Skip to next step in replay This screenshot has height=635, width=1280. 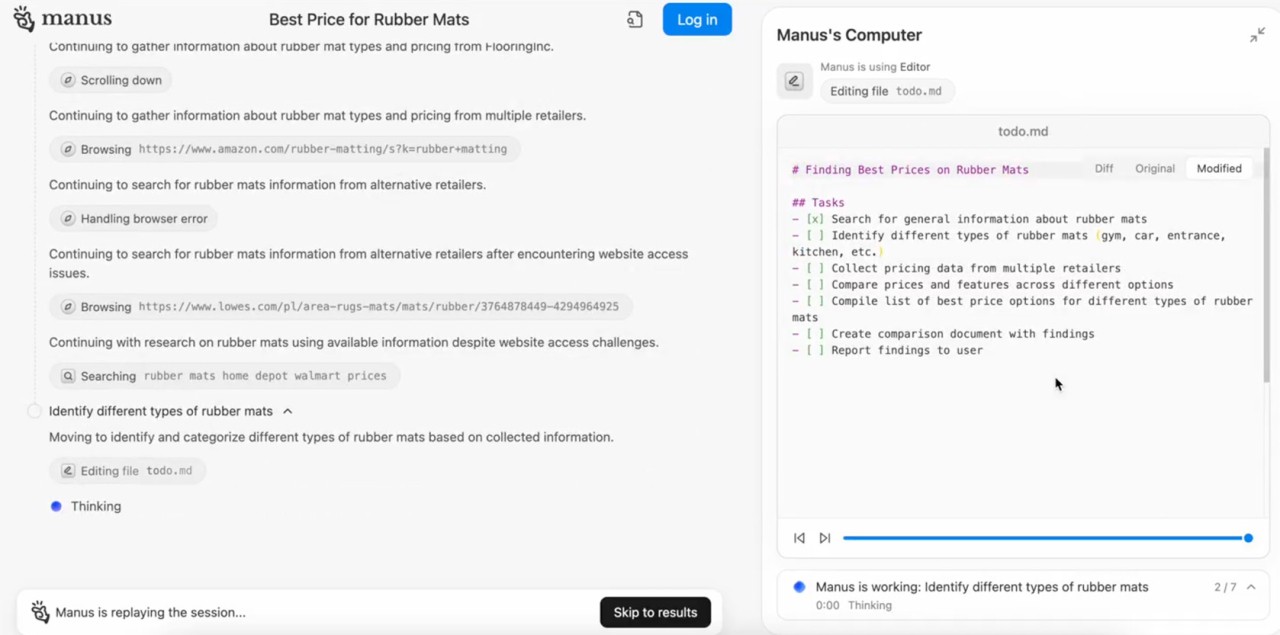[x=825, y=538]
